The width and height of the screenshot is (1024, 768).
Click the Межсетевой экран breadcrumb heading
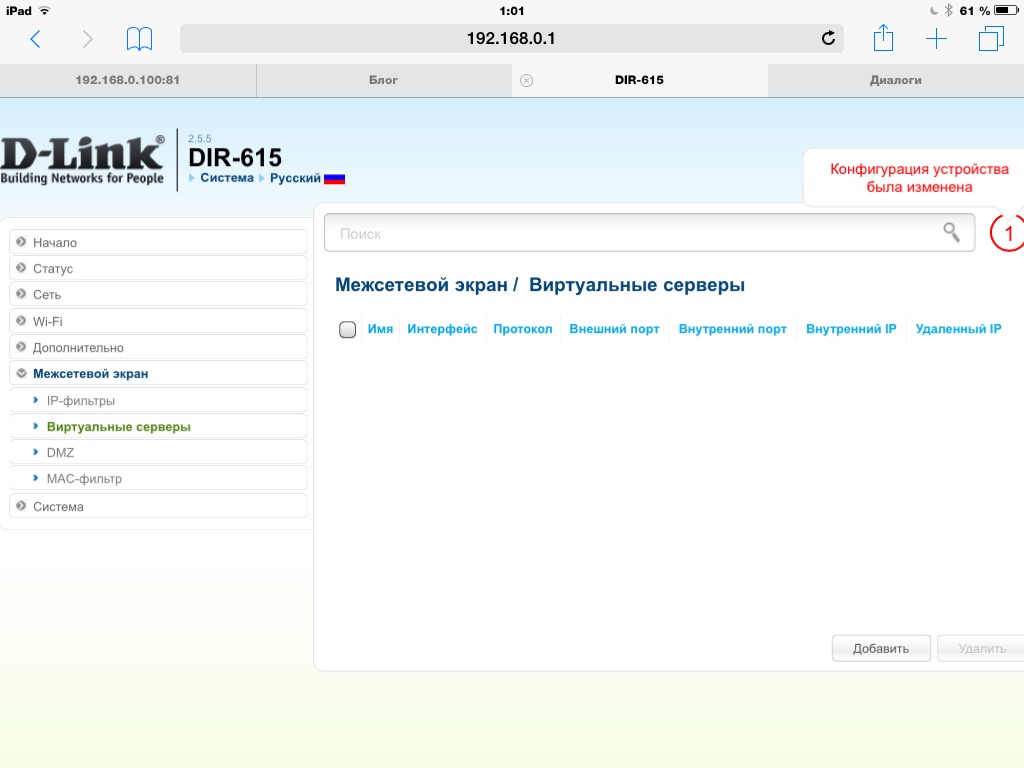(x=421, y=285)
